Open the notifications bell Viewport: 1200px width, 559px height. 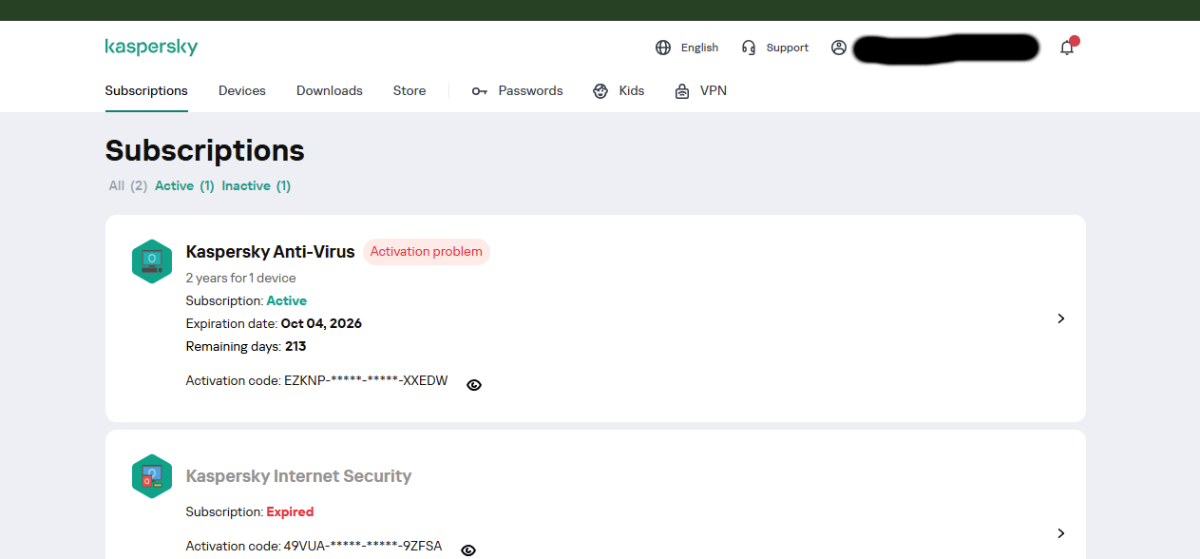[1067, 48]
